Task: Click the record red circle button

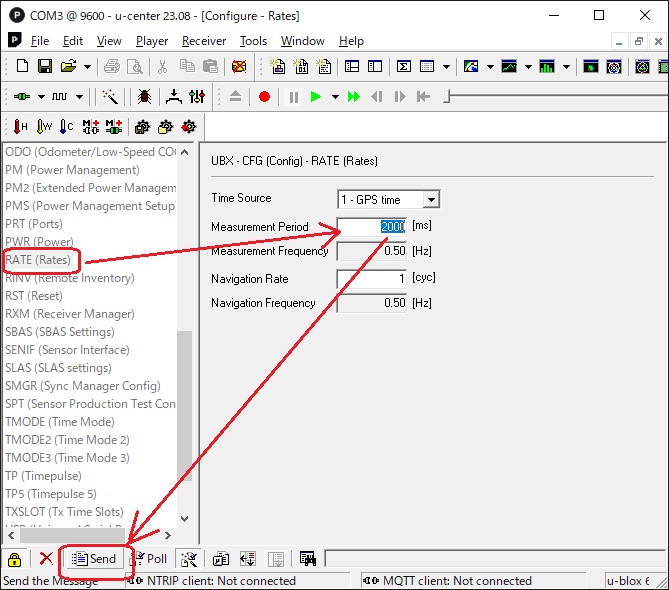Action: pos(265,97)
